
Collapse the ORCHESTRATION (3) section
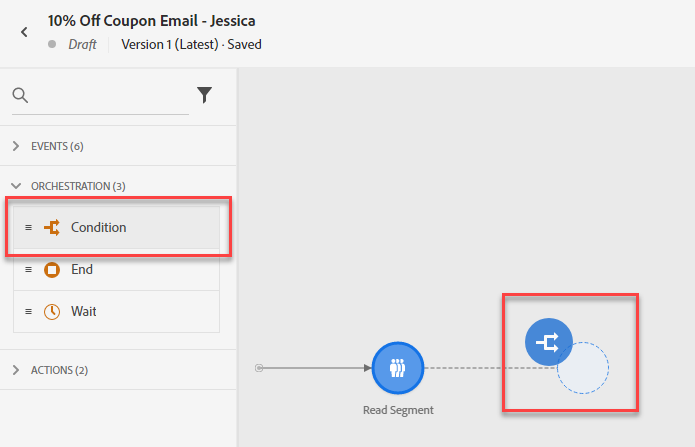(16, 186)
